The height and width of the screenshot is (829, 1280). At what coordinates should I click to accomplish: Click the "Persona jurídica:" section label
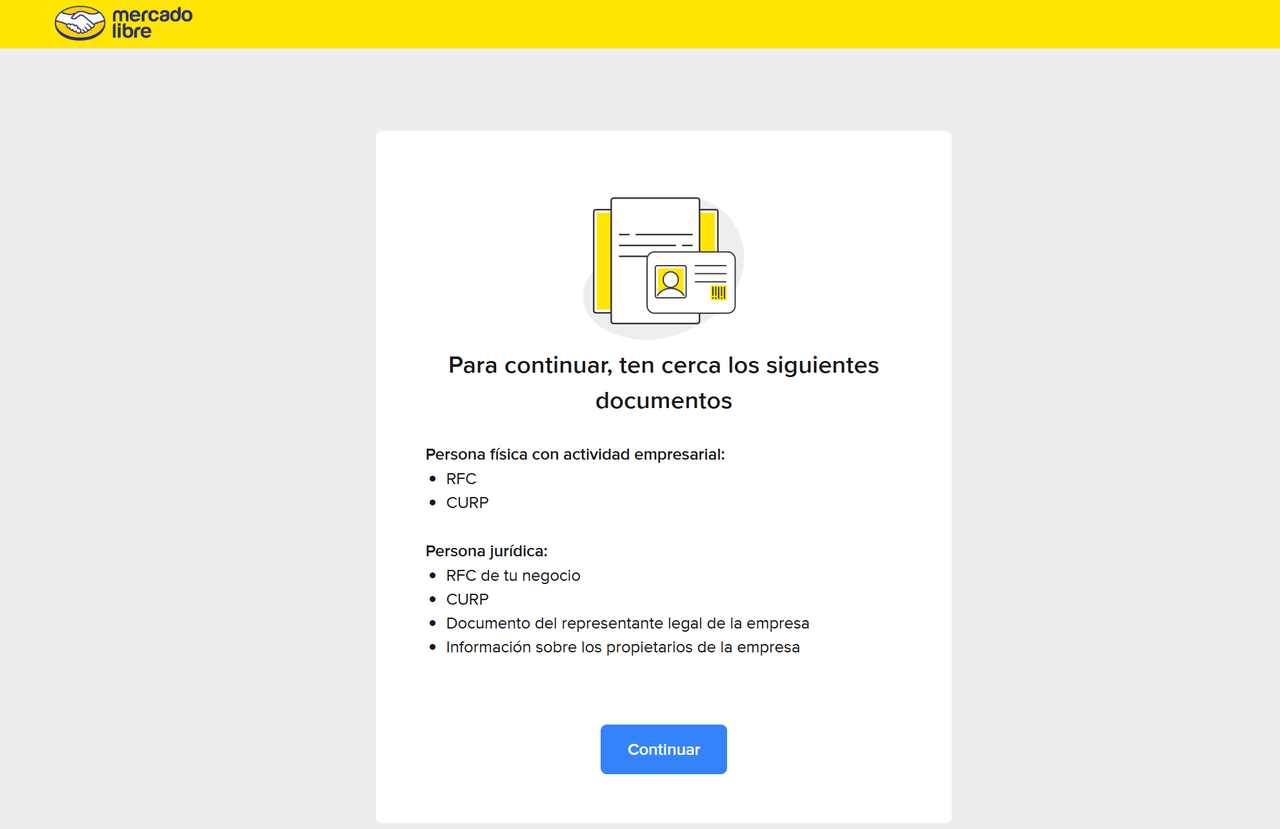point(486,551)
